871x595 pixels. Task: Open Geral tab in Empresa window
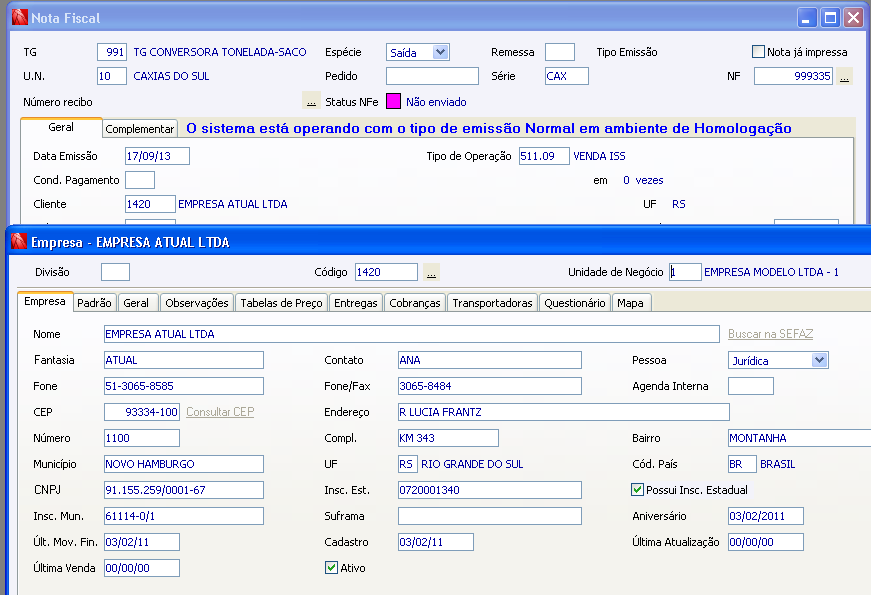click(136, 303)
